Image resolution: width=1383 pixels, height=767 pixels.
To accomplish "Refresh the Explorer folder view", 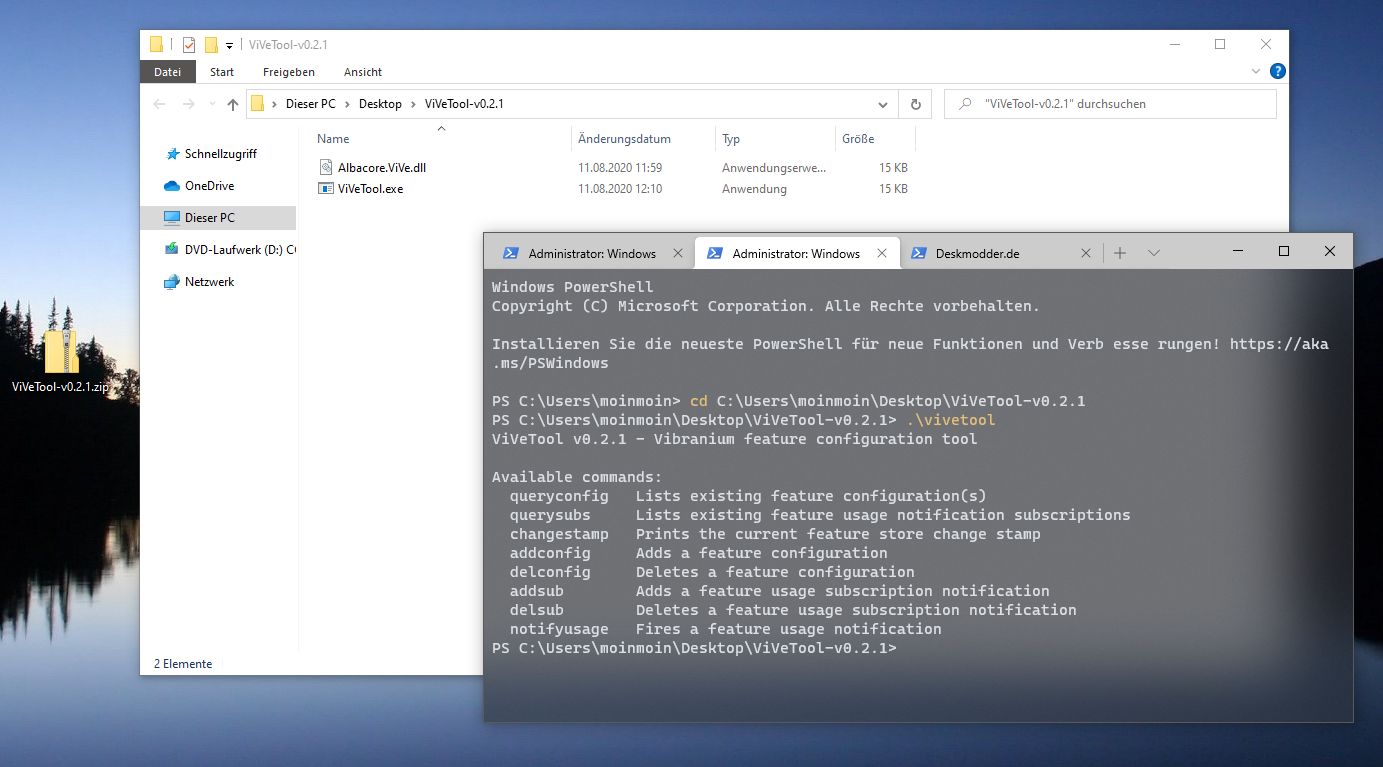I will tap(915, 104).
